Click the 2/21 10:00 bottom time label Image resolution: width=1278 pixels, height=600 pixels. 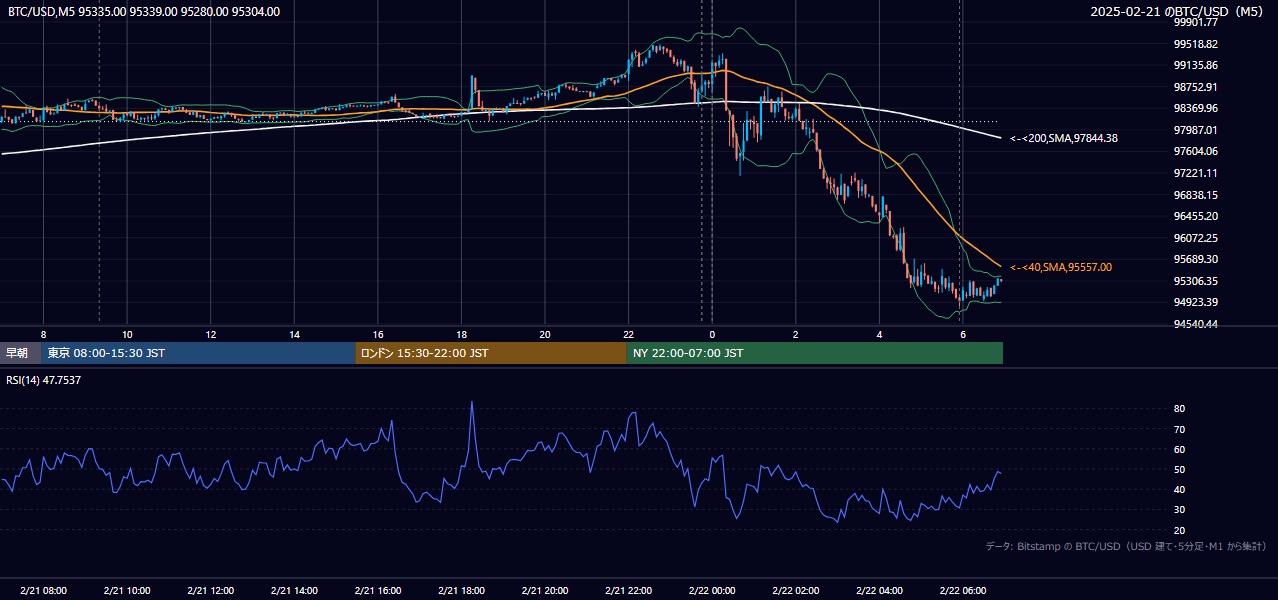point(127,591)
